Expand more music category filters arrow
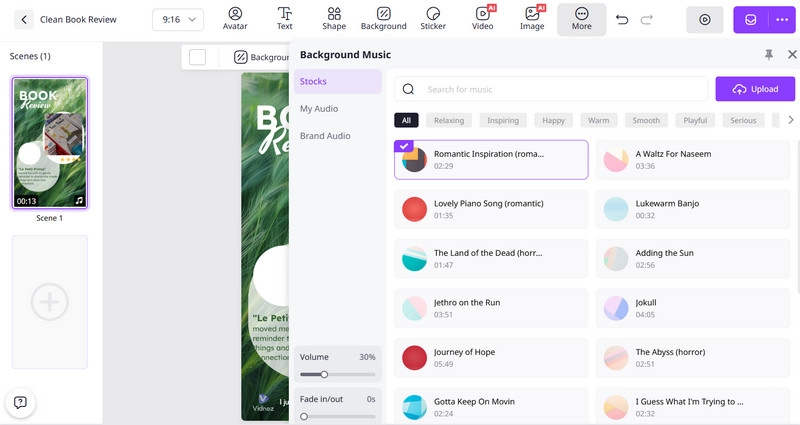 click(x=791, y=121)
